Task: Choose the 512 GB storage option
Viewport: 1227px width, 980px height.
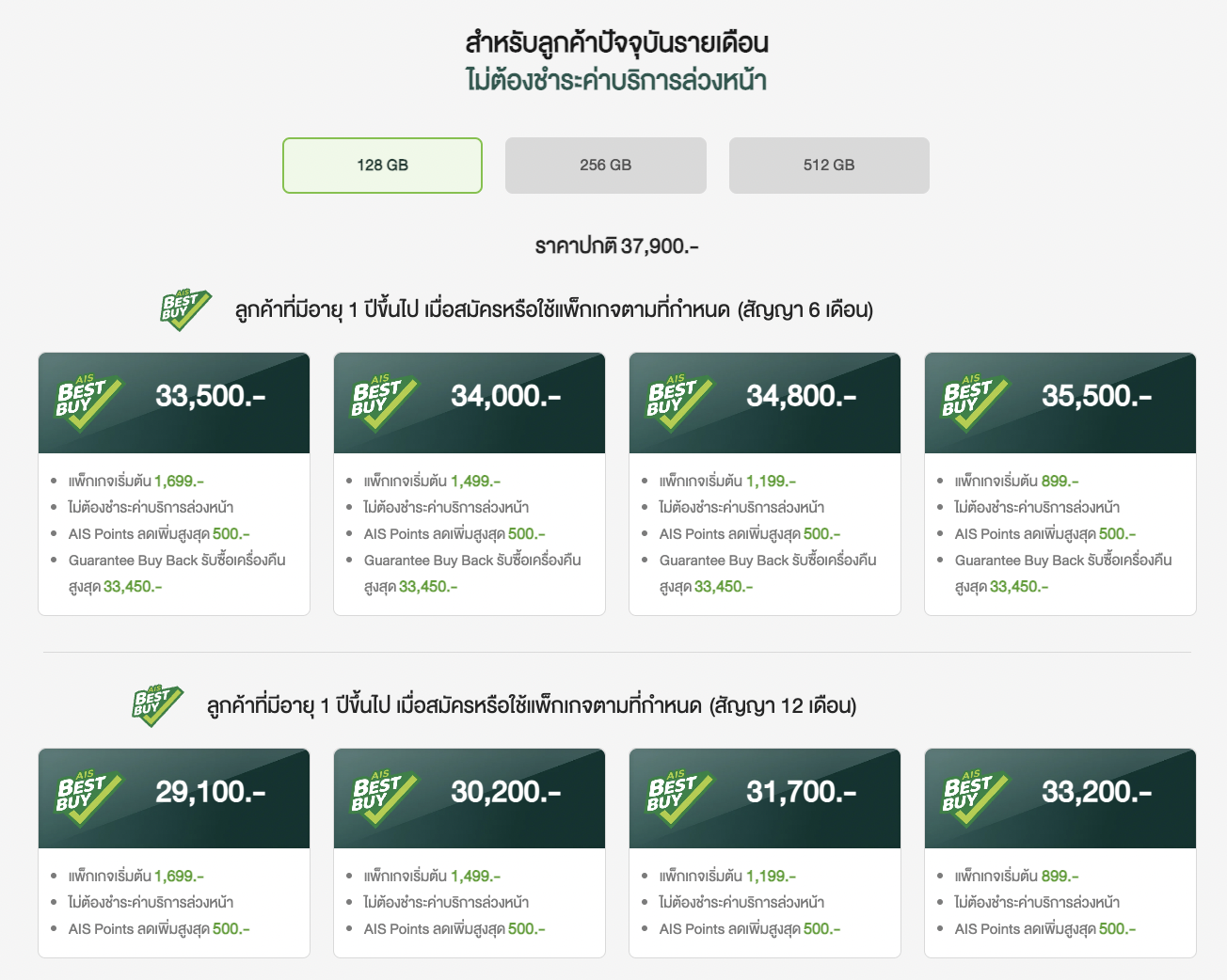Action: (x=829, y=166)
